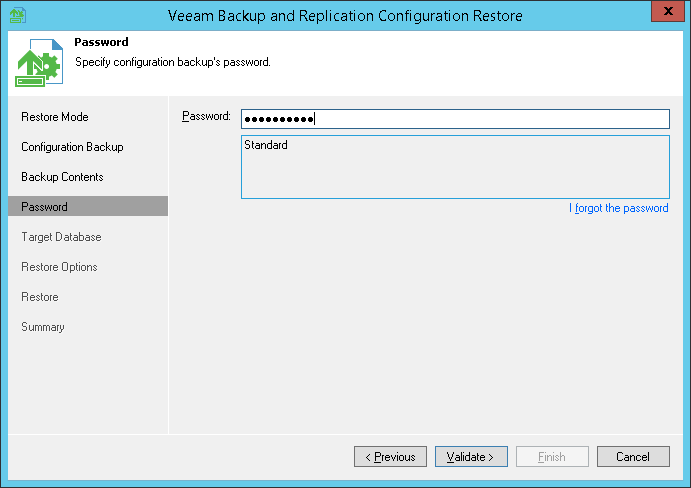Screen dimensions: 691x488
Task: Select the Target Database step
Action: [61, 237]
